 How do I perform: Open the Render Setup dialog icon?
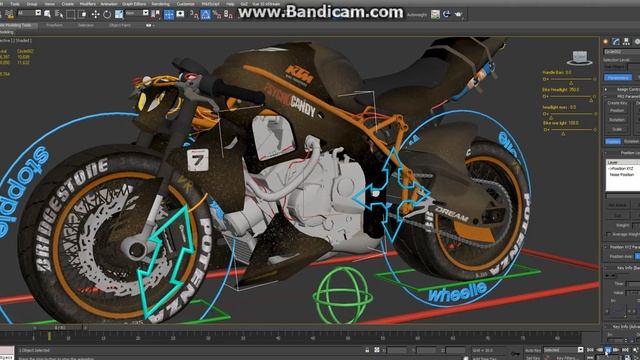tap(436, 15)
